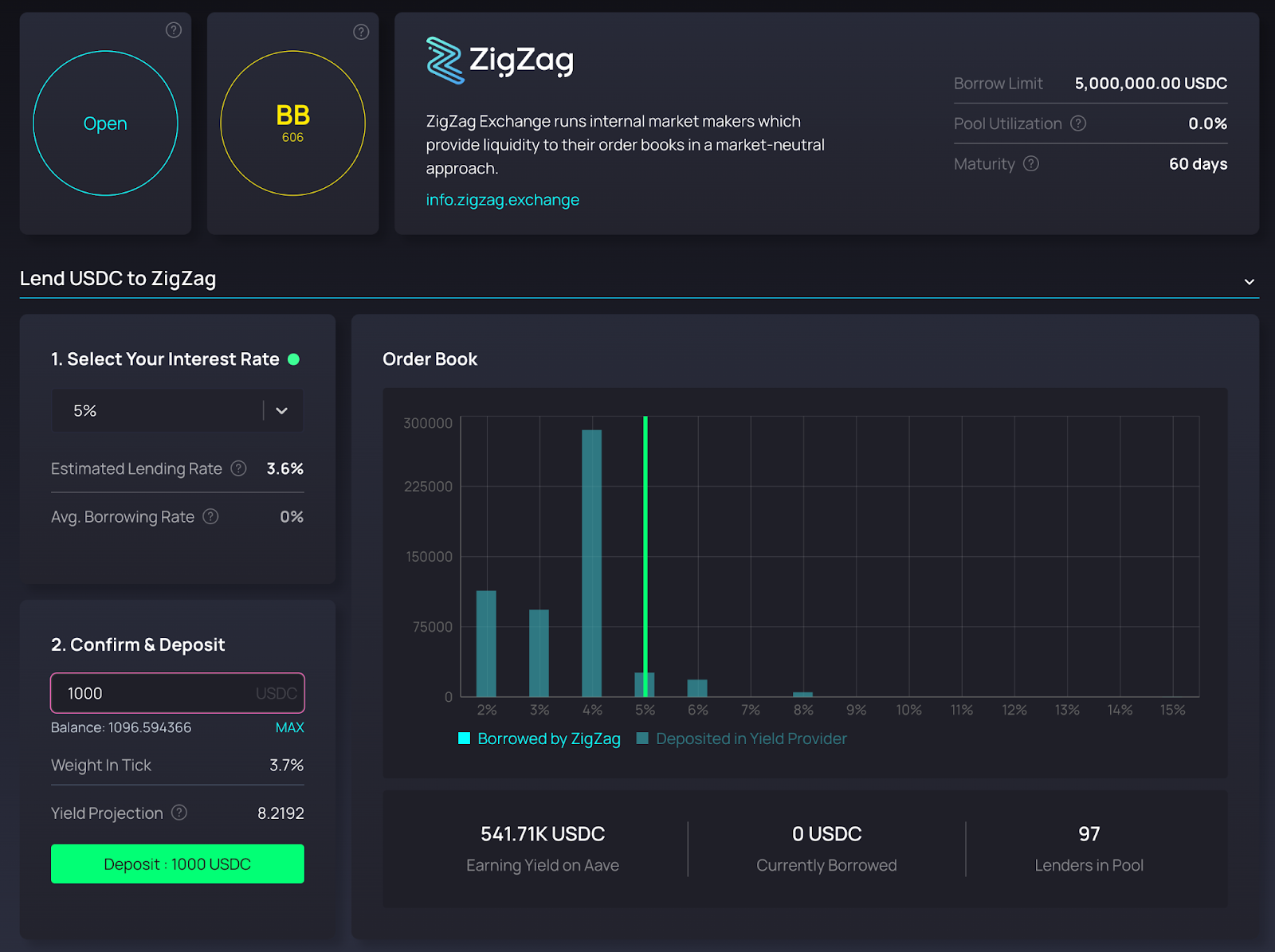Click the 2. Confirm & Deposit heading
Viewport: 1275px width, 952px height.
[x=138, y=644]
